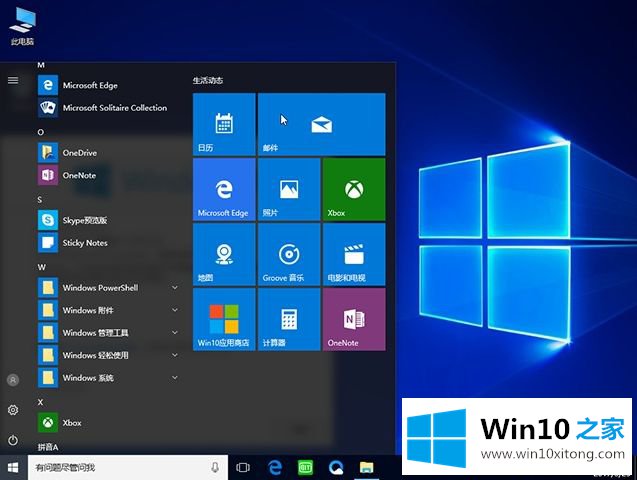This screenshot has width=637, height=480.
Task: Open the purple OneNote tile
Action: 353,320
